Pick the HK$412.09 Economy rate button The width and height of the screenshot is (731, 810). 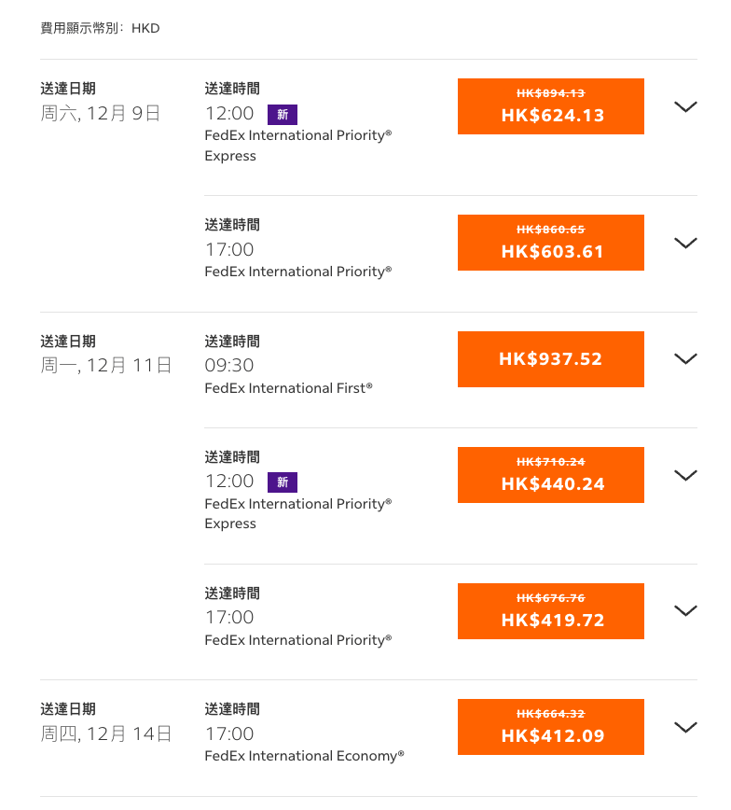click(x=551, y=727)
